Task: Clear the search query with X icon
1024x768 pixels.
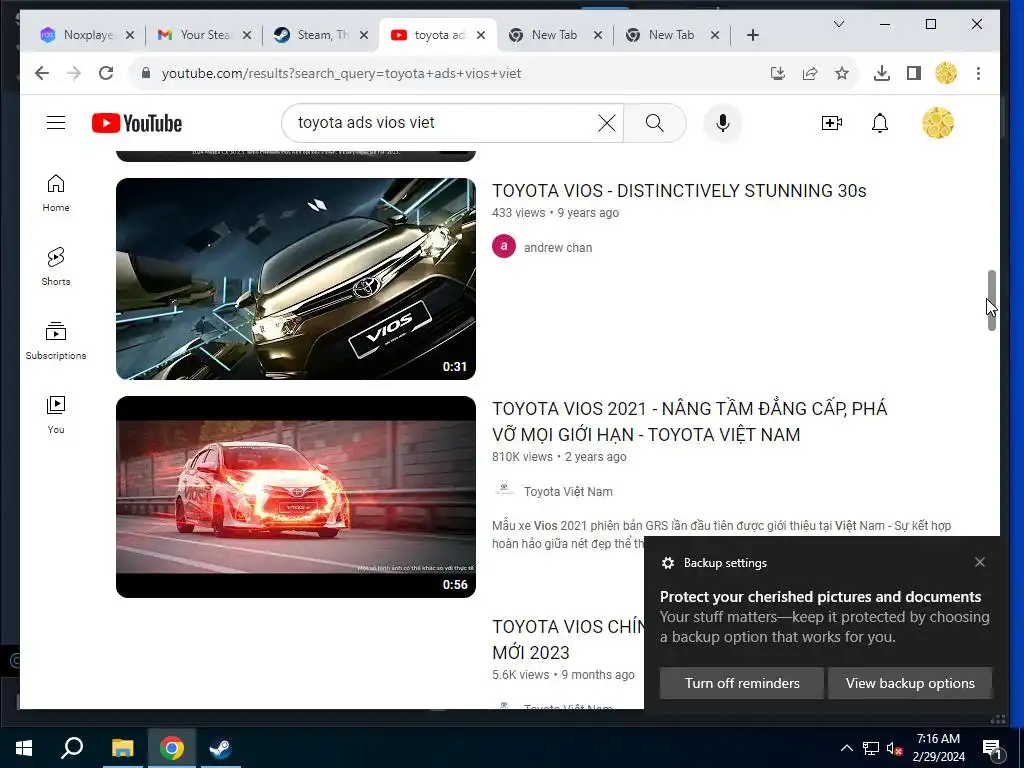Action: tap(606, 123)
